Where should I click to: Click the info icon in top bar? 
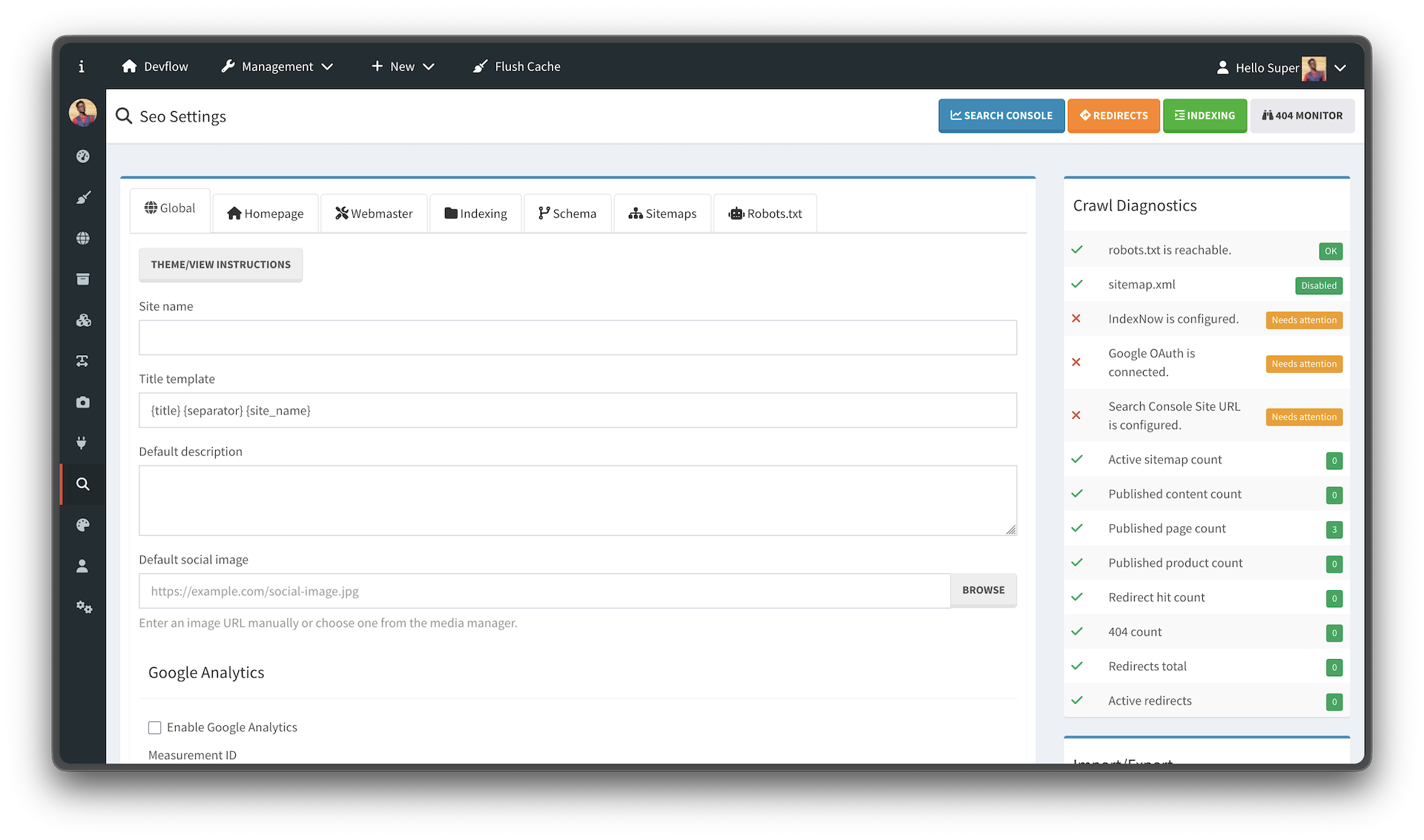[82, 67]
